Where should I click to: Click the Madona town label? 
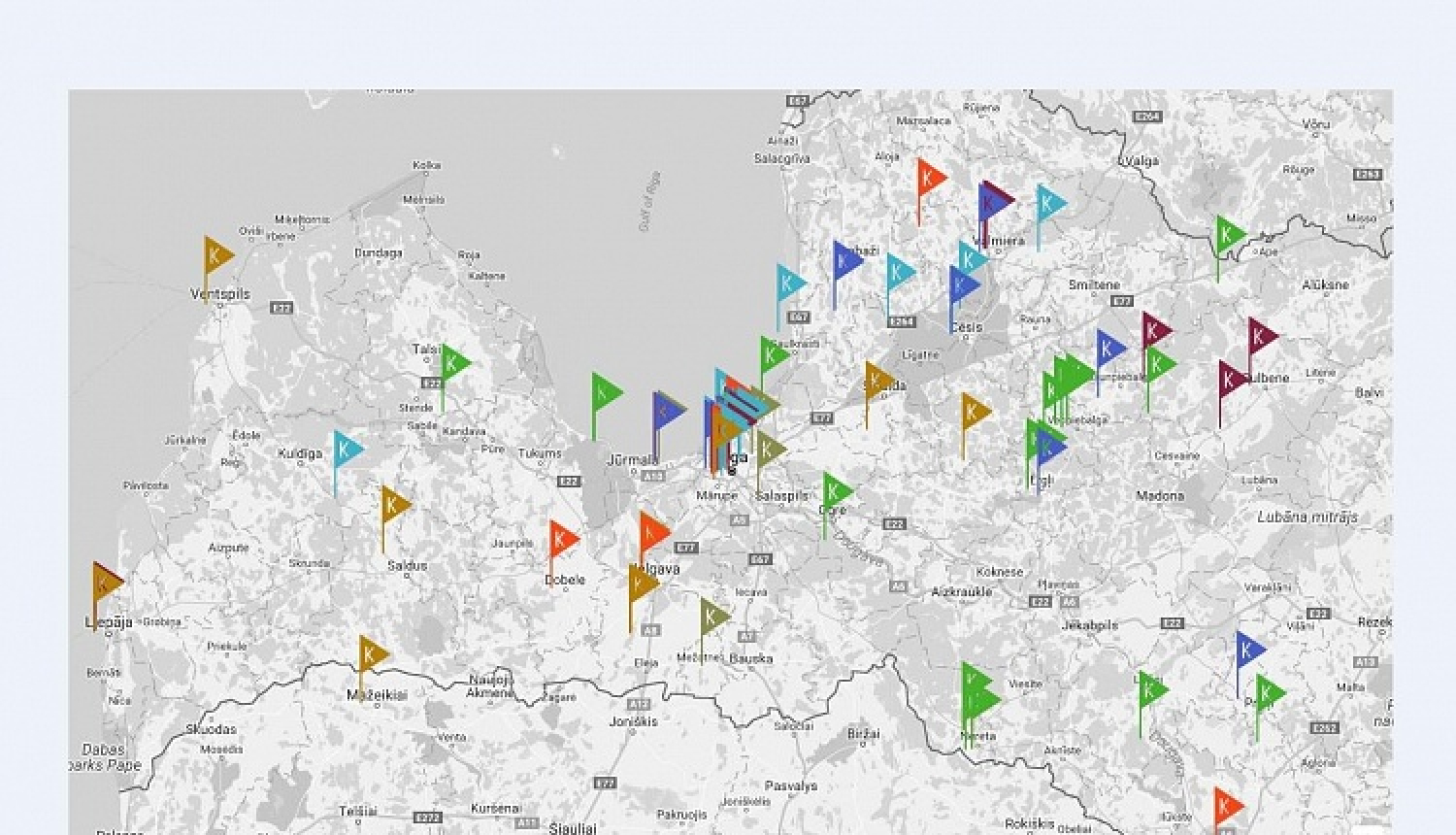click(x=1160, y=496)
